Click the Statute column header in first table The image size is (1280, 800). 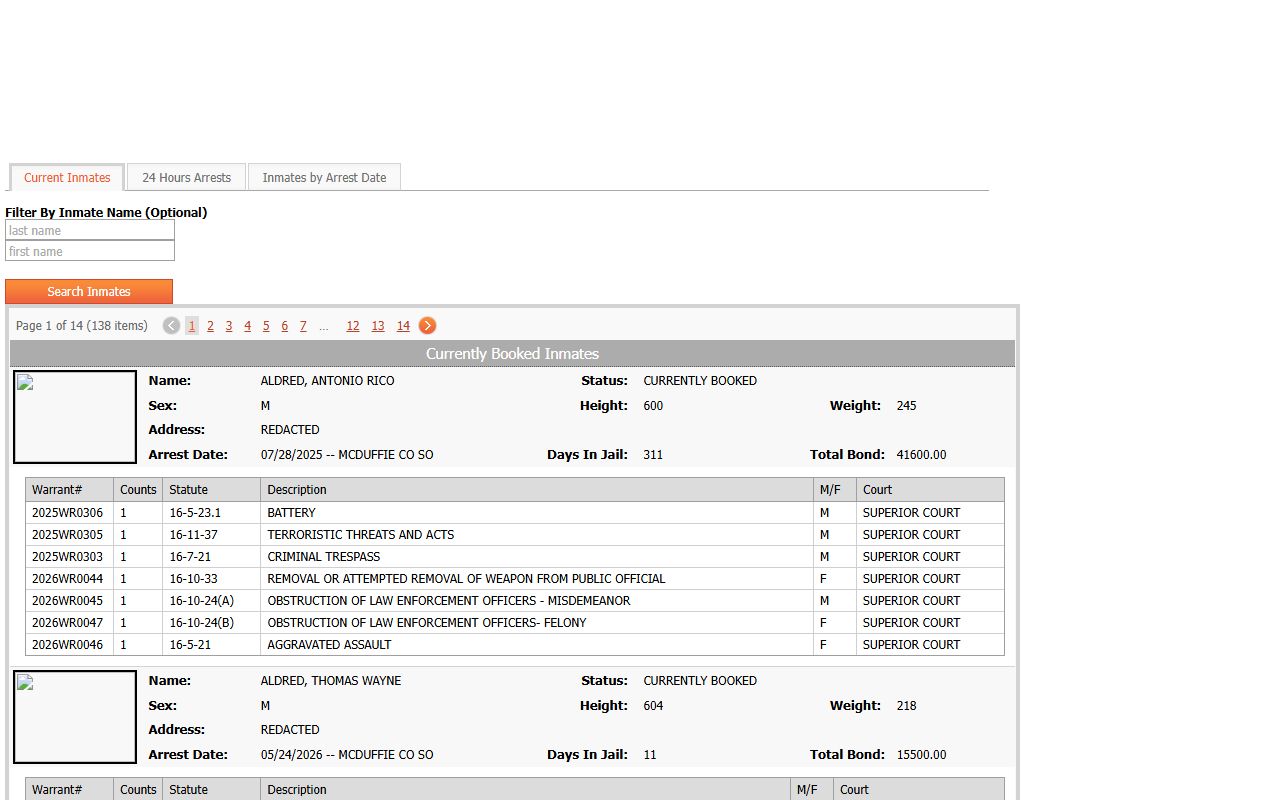[212, 490]
